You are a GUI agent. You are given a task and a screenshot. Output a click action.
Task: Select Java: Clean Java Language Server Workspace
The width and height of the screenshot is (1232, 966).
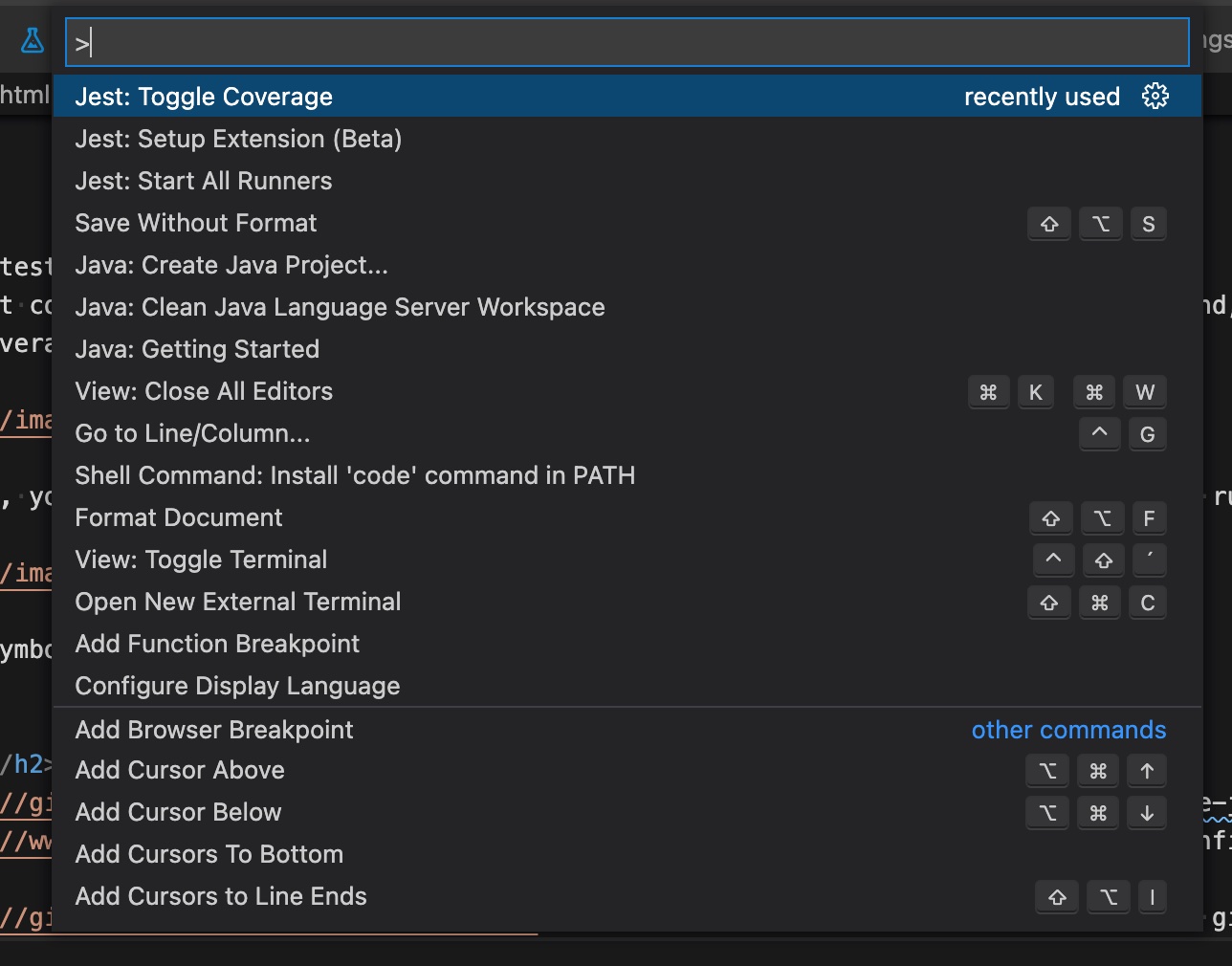tap(627, 307)
